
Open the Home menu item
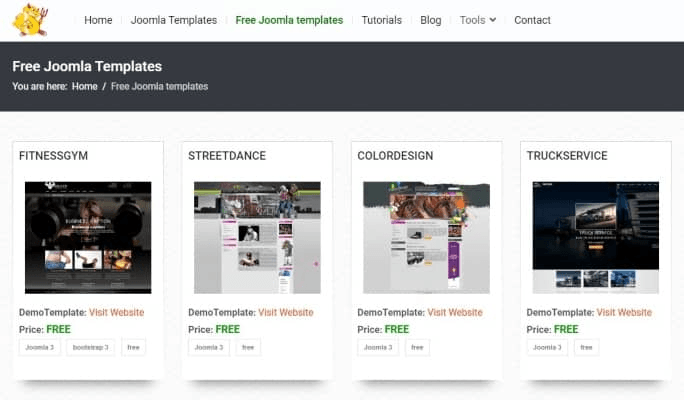[98, 20]
